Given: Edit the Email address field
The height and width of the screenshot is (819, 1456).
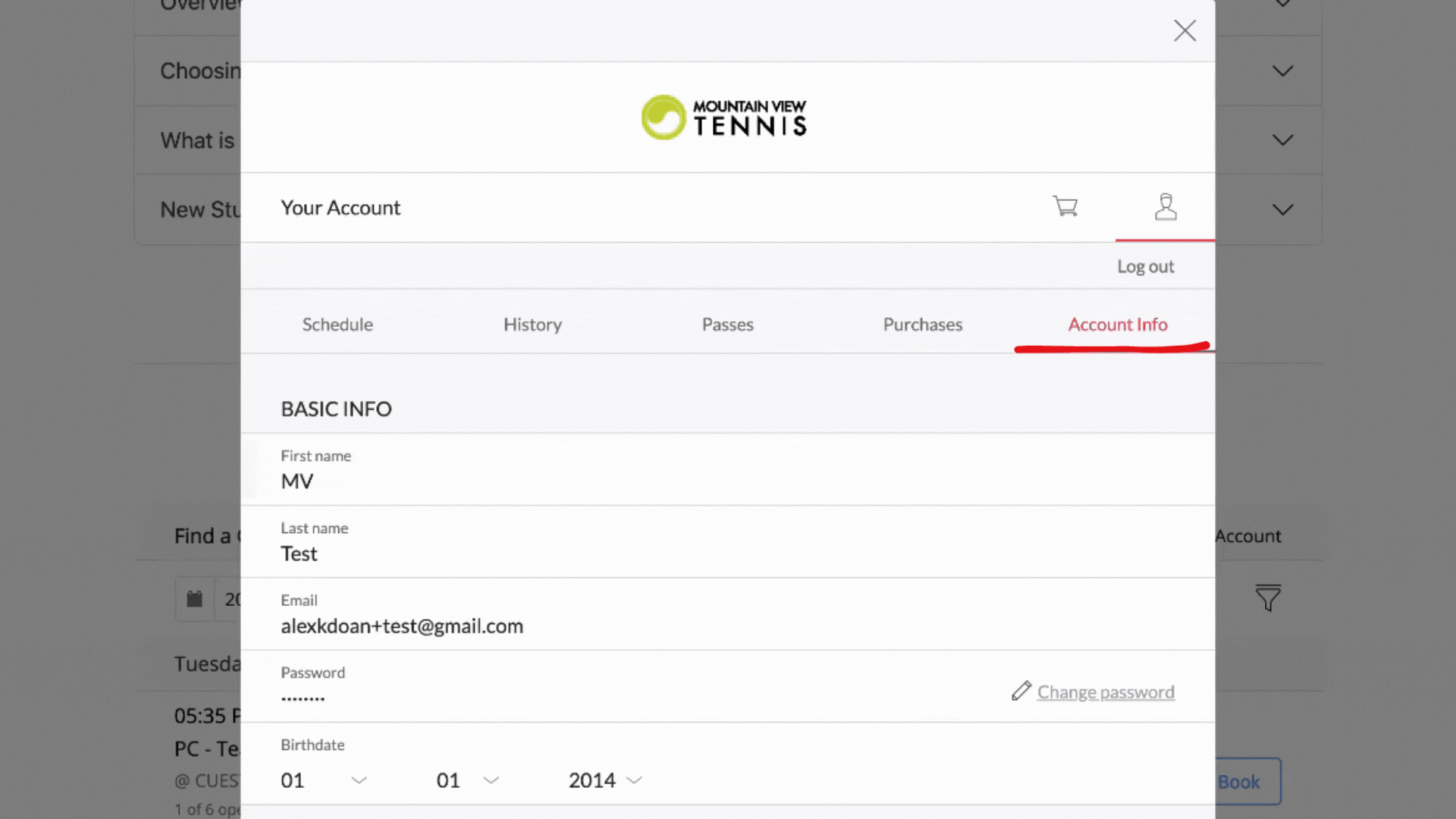Looking at the screenshot, I should click(402, 626).
